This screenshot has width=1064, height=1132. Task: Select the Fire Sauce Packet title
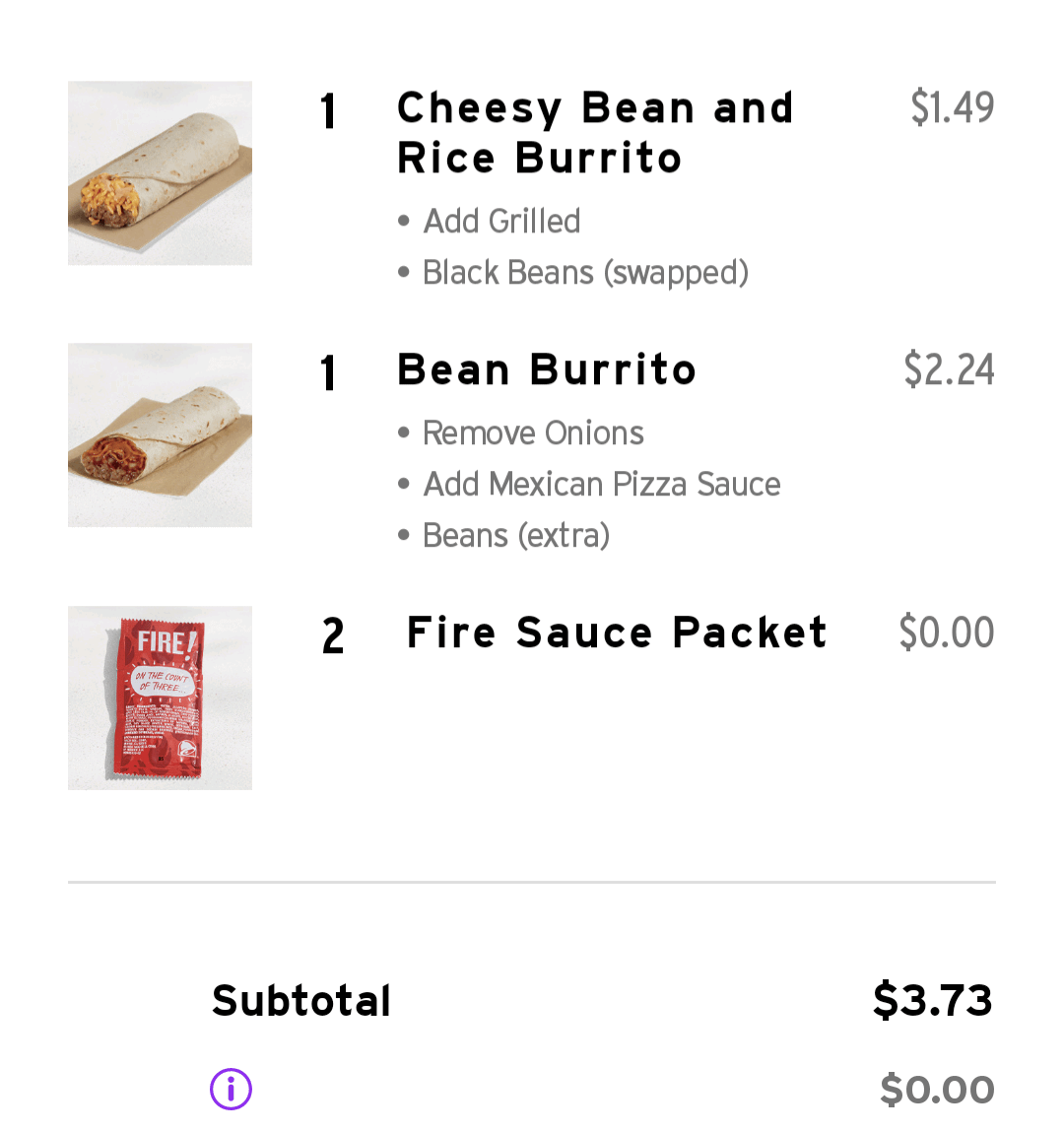617,633
